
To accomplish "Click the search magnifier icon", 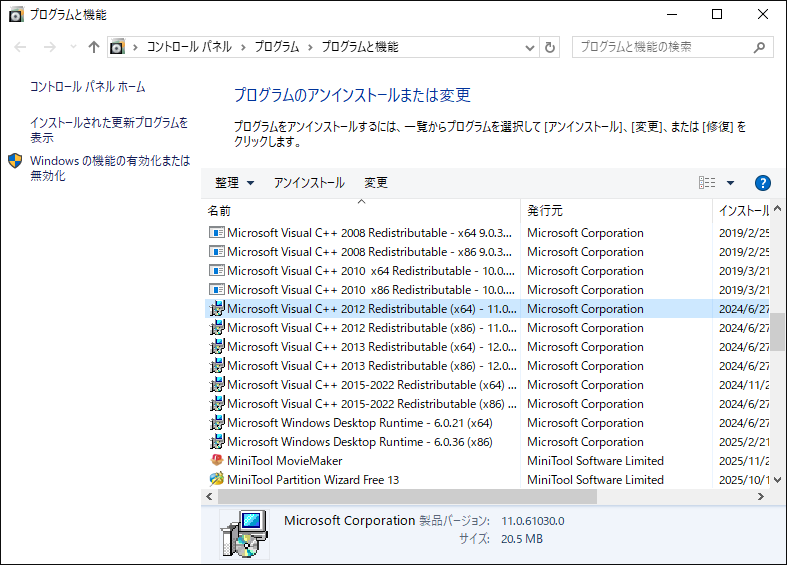I will click(759, 47).
